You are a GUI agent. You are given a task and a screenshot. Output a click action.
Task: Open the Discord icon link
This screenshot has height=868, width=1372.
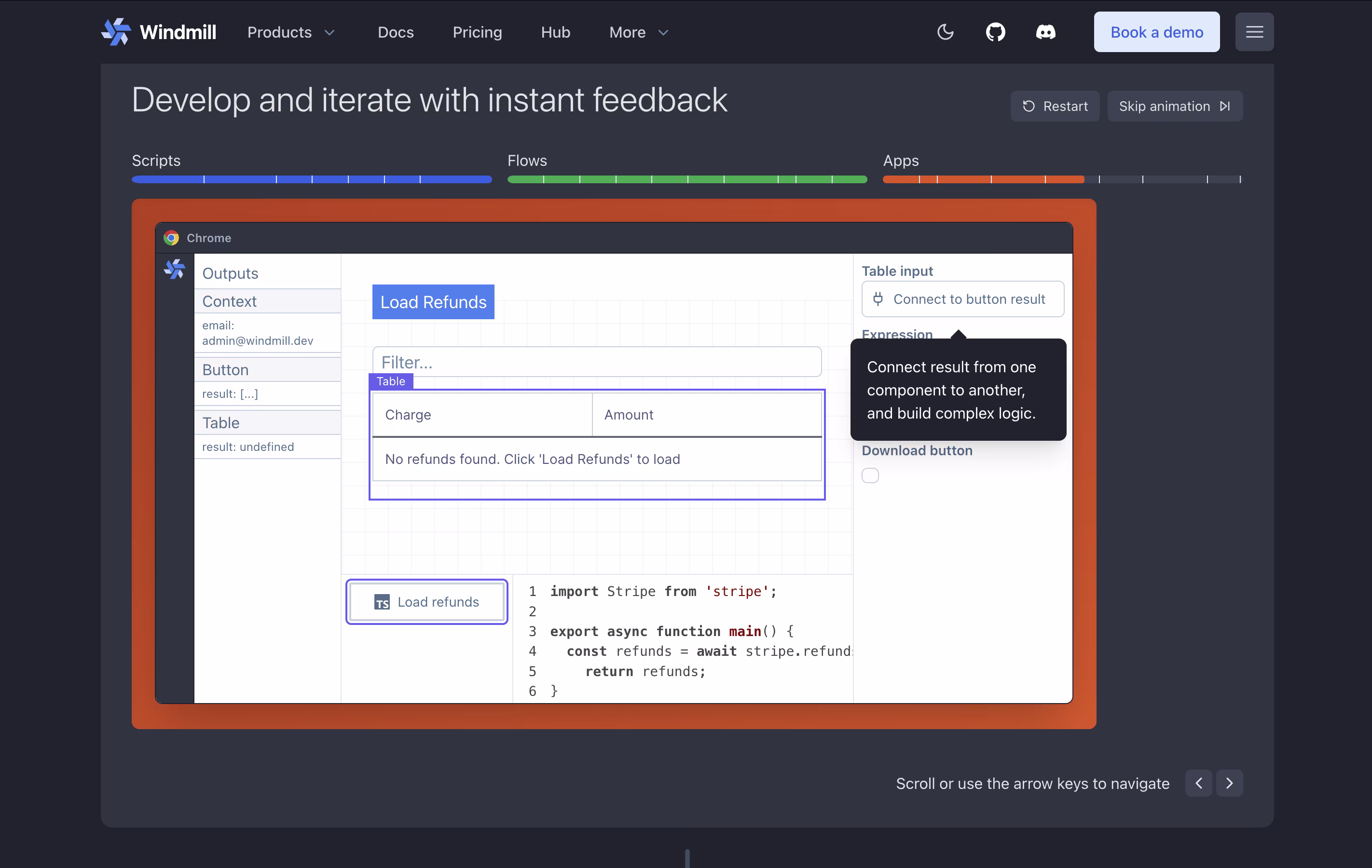pyautogui.click(x=1045, y=32)
